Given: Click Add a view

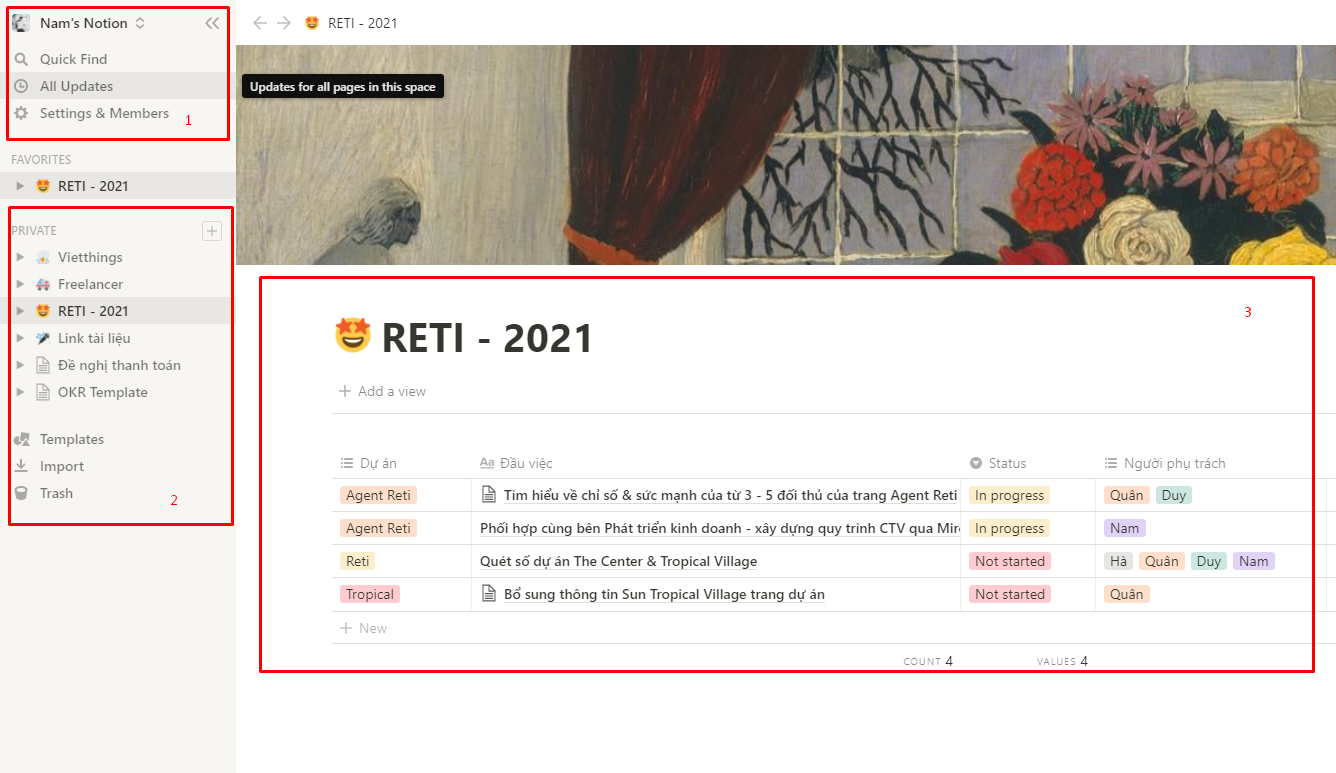Looking at the screenshot, I should click(x=383, y=391).
